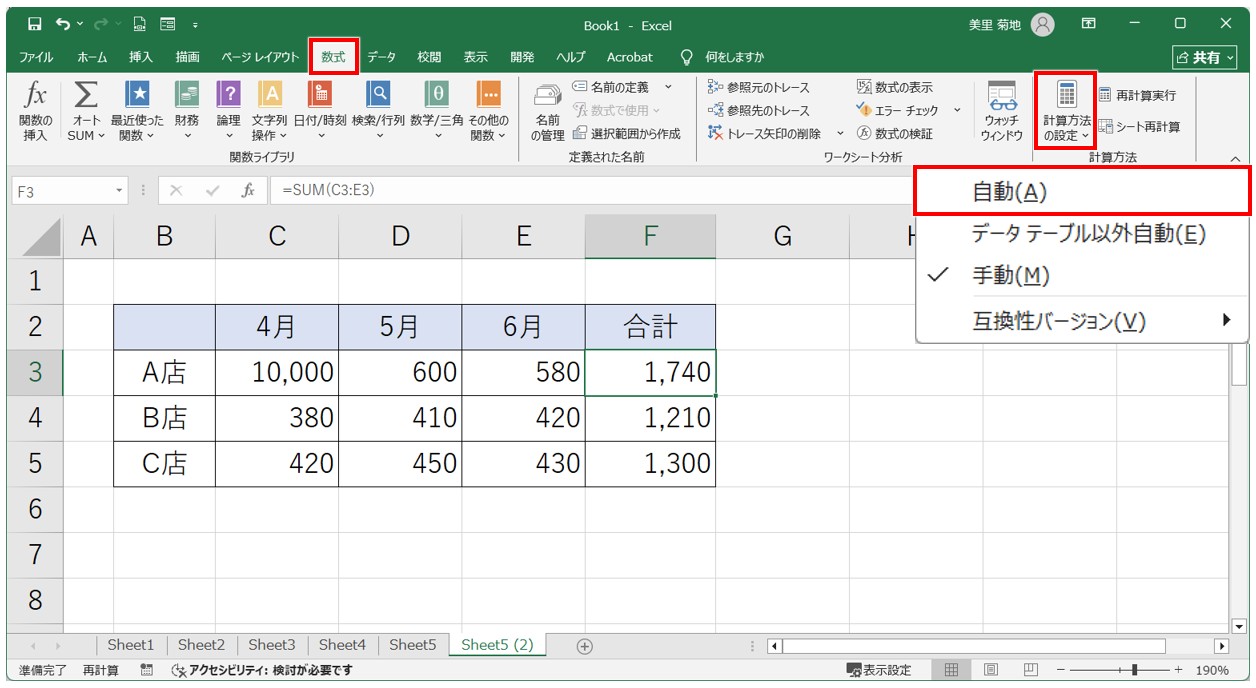The width and height of the screenshot is (1256, 688).
Task: Open the Calculation Options (計算方法の設定) dropdown
Action: 1066,111
